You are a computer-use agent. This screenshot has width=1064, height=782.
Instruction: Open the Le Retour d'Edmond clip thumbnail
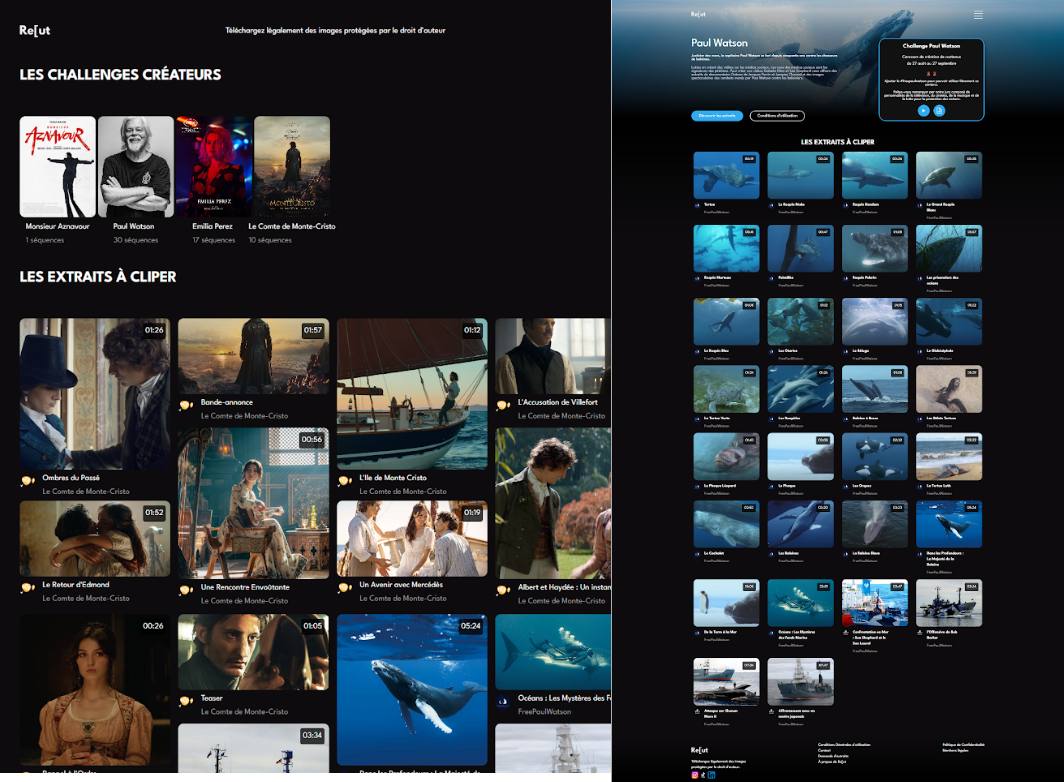95,539
